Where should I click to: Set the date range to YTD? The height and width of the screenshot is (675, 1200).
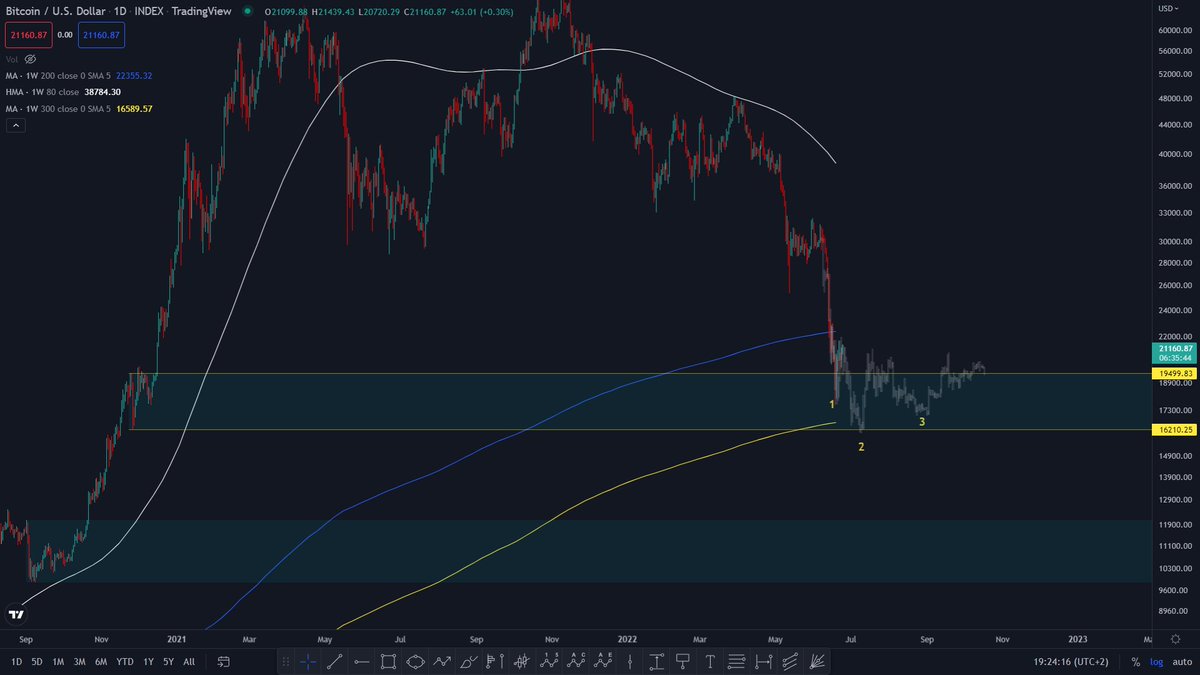pyautogui.click(x=125, y=661)
